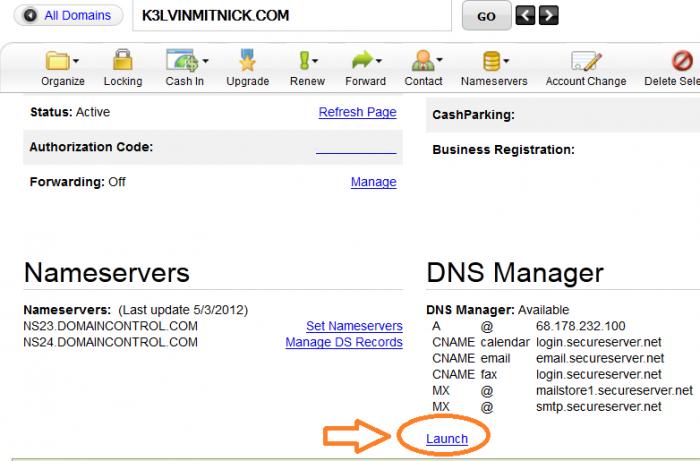Click the Locking padlock icon
Image resolution: width=700 pixels, height=461 pixels.
[122, 60]
